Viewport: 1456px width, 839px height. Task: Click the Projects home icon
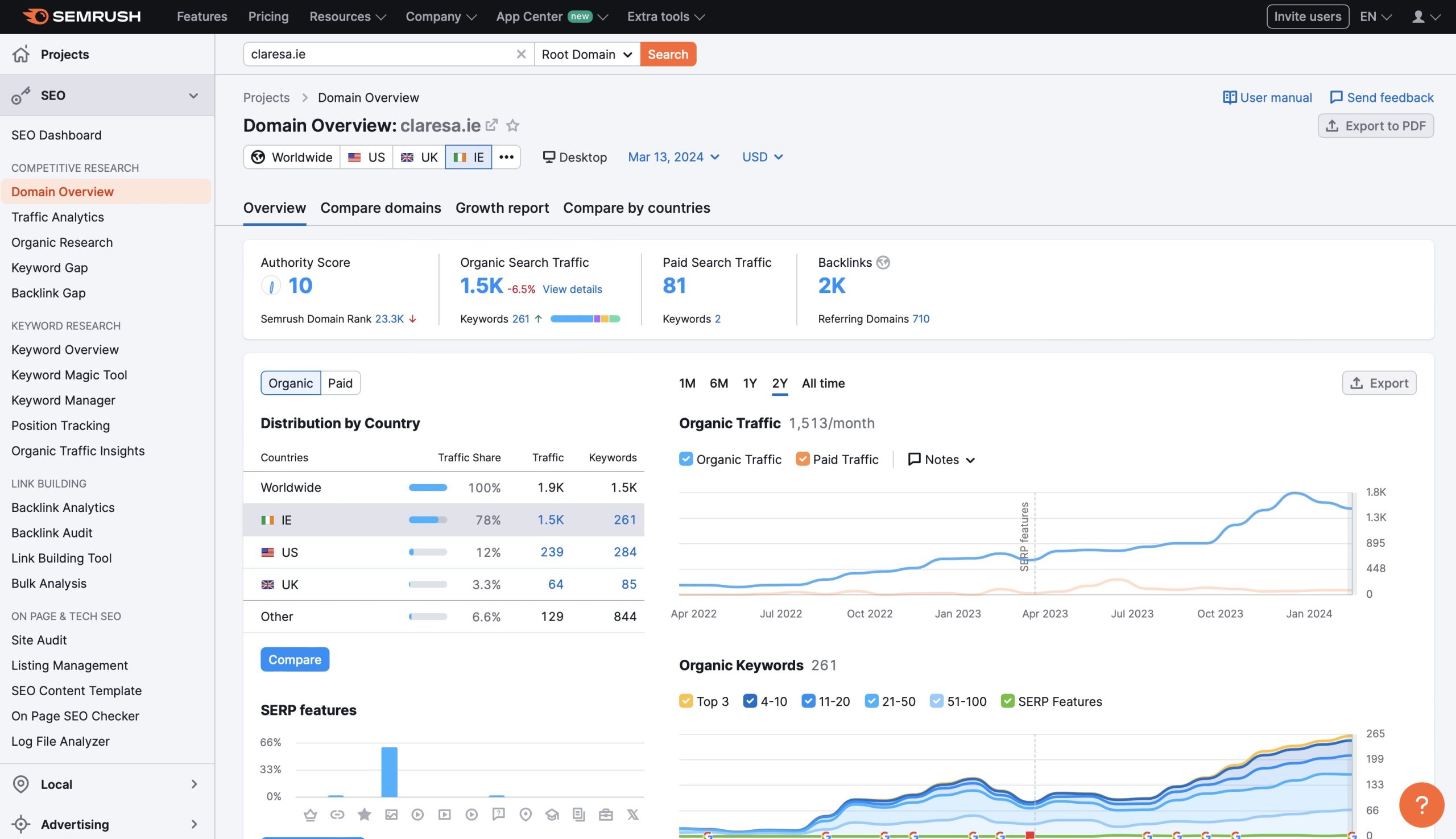point(20,54)
